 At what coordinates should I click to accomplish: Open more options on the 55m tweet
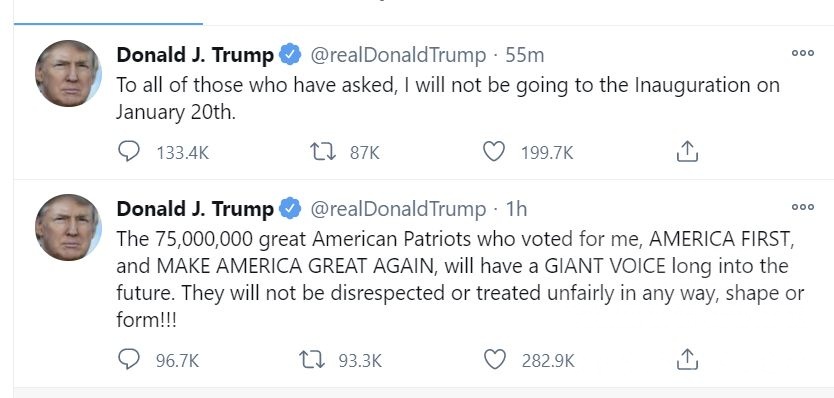coord(803,53)
